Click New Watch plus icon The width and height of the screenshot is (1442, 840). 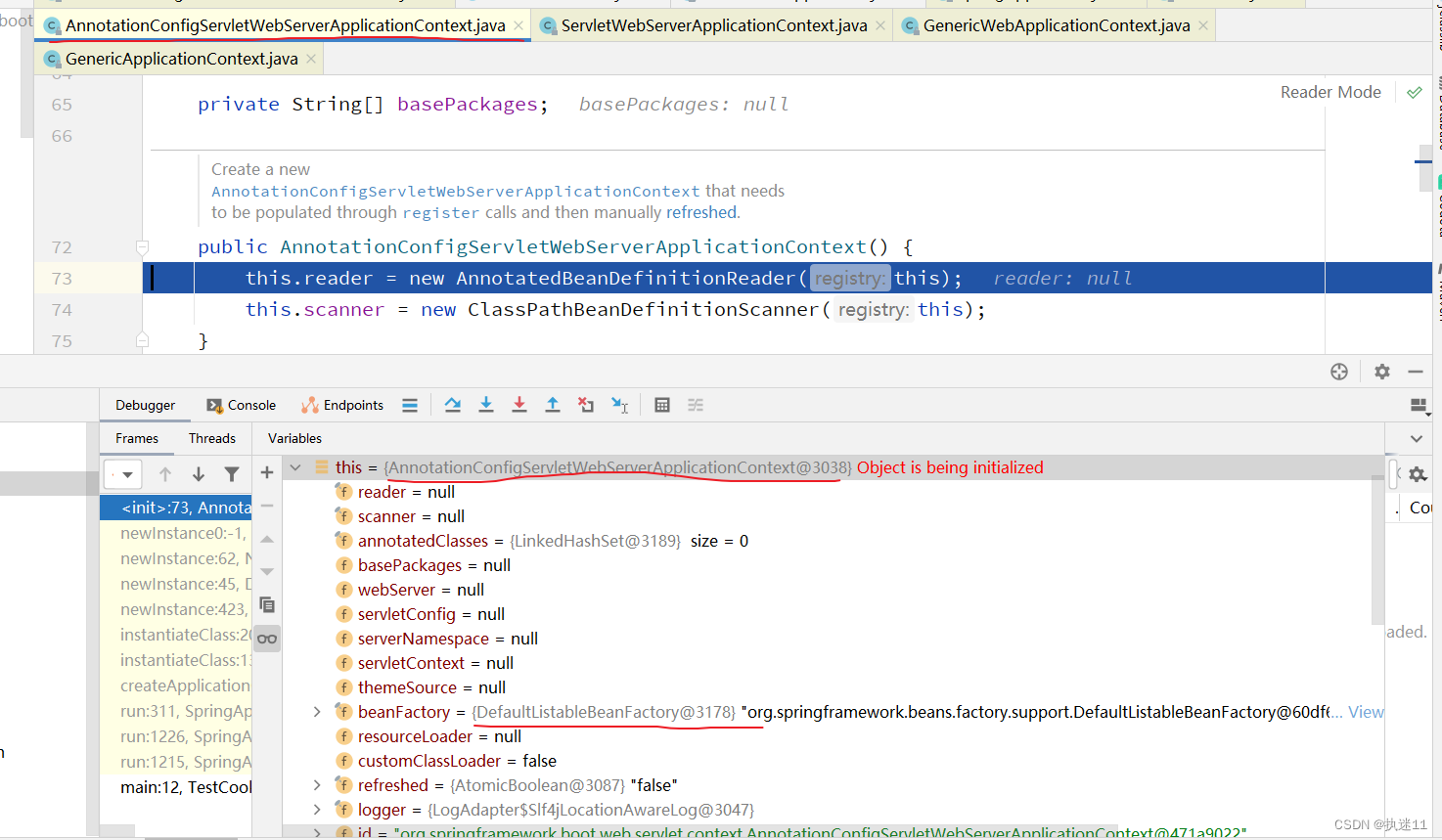coord(267,473)
